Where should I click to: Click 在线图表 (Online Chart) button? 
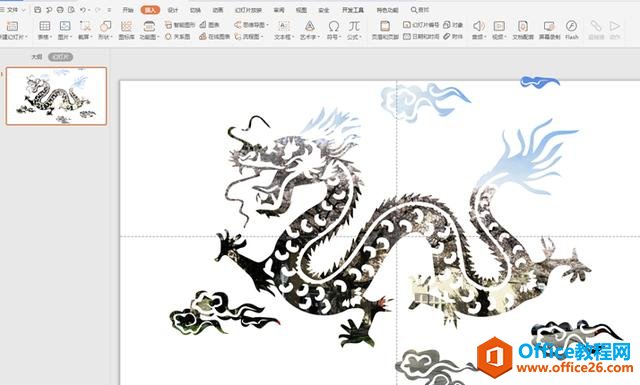coord(215,37)
